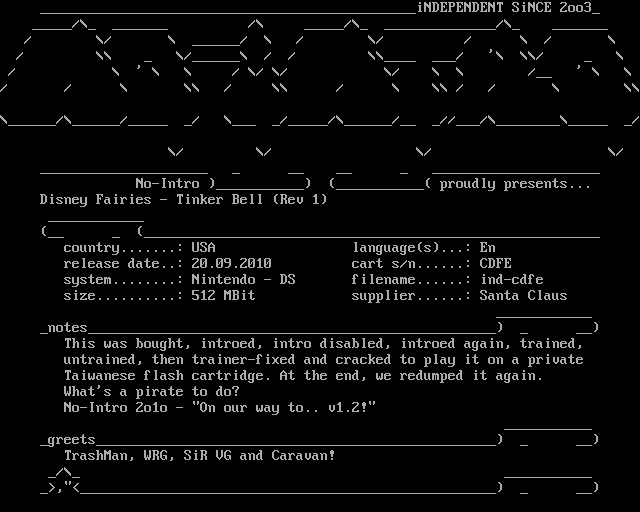Select the release date '20.09.2010'
This screenshot has height=512, width=640.
pos(231,264)
